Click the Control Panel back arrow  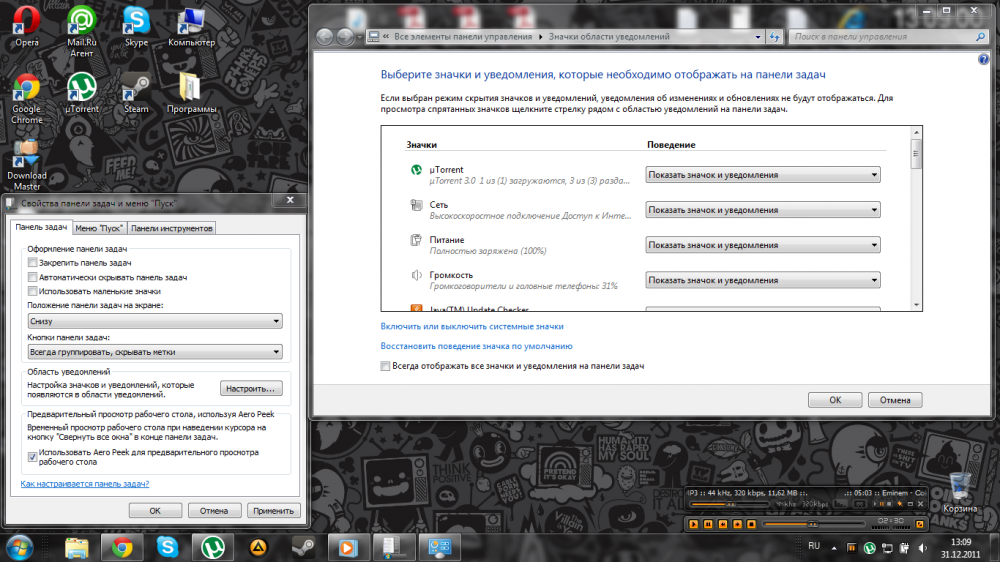coord(325,37)
